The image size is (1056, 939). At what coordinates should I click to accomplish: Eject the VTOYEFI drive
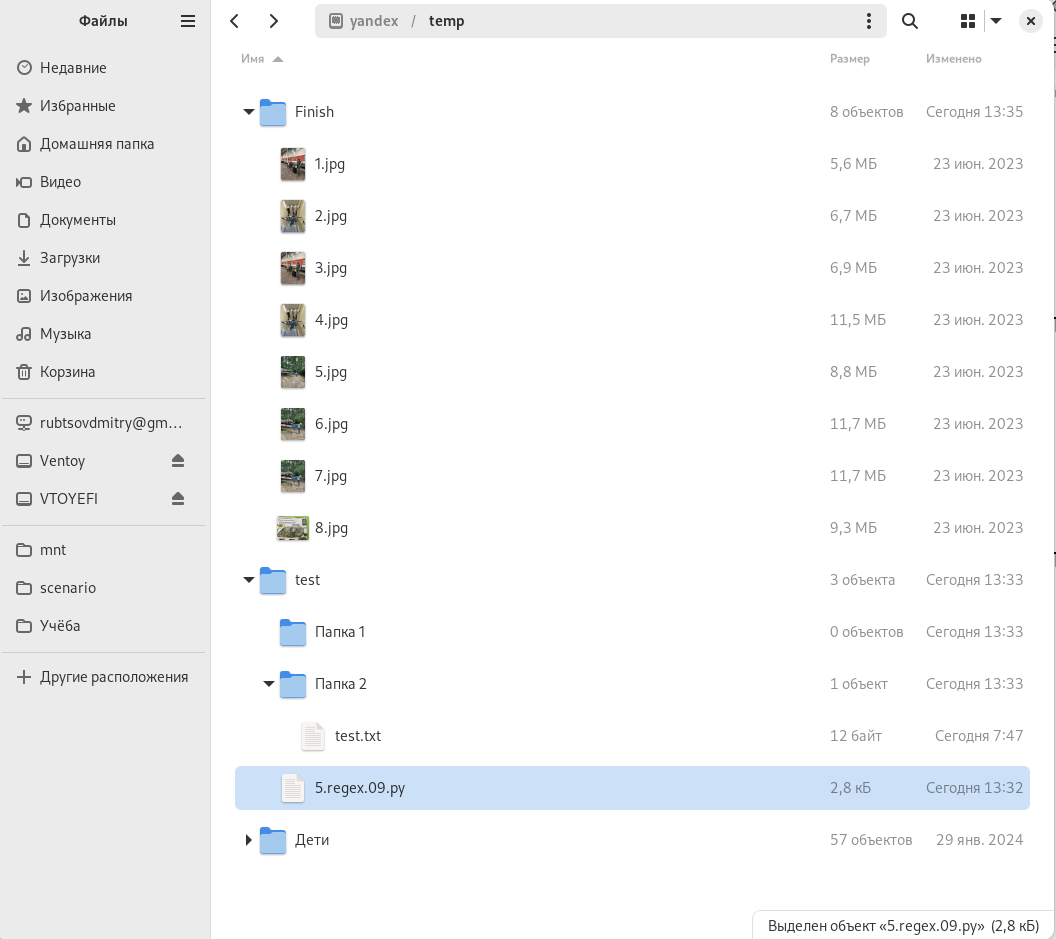(178, 499)
